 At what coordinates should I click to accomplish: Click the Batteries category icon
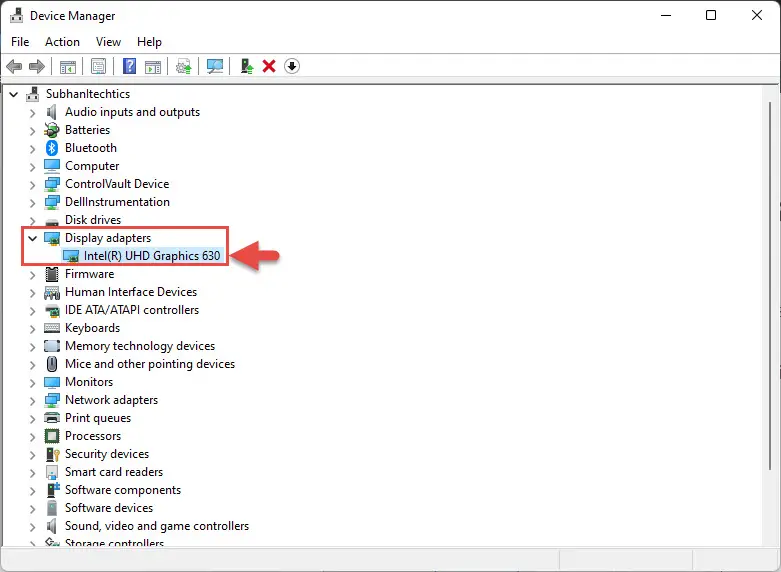52,130
